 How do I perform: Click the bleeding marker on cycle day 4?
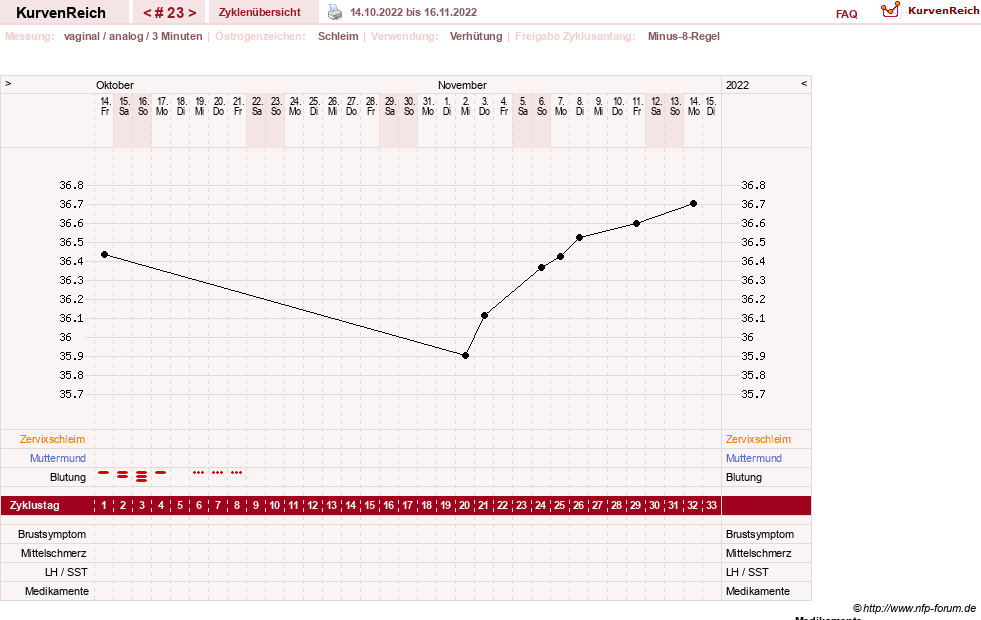point(161,472)
